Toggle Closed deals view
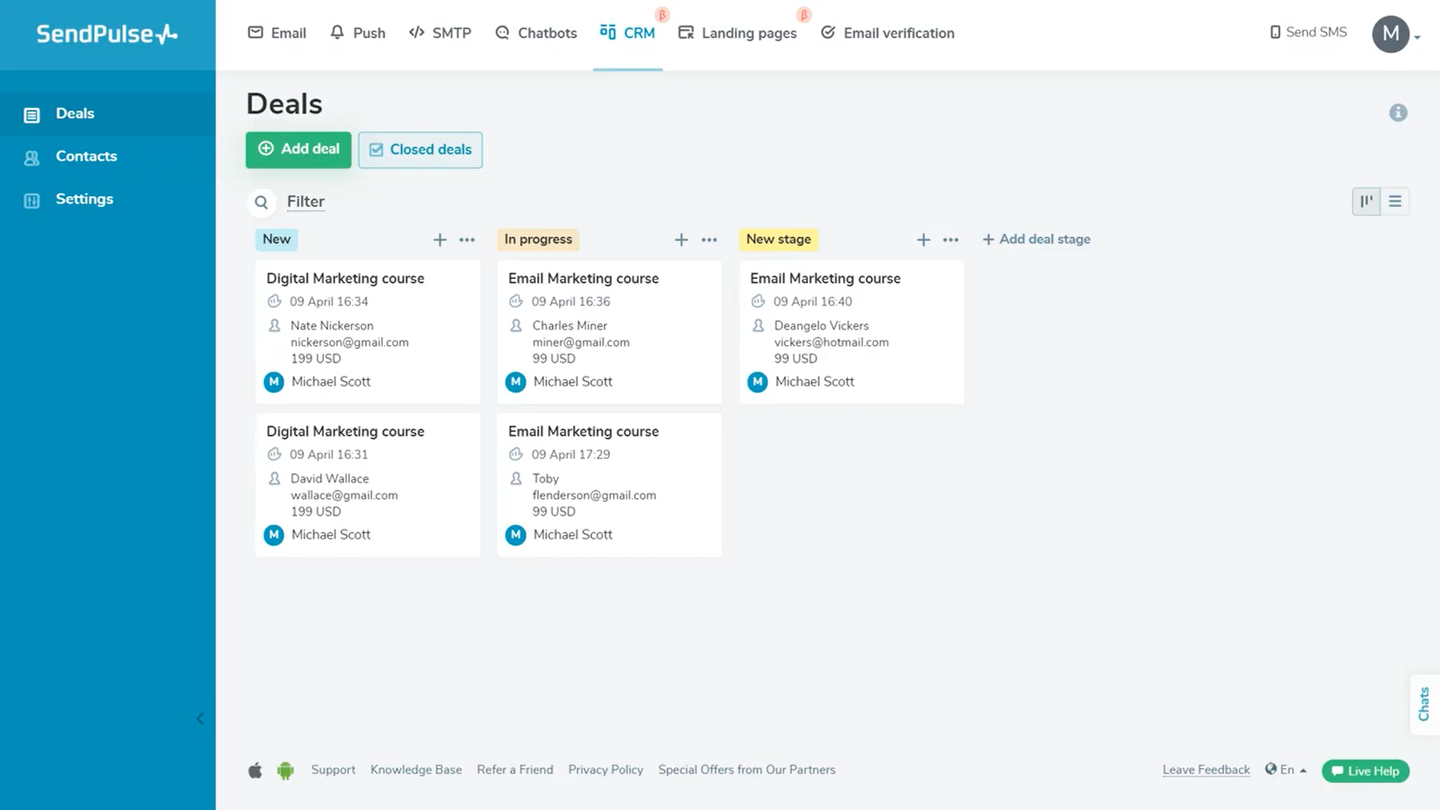The height and width of the screenshot is (810, 1440). (x=420, y=150)
